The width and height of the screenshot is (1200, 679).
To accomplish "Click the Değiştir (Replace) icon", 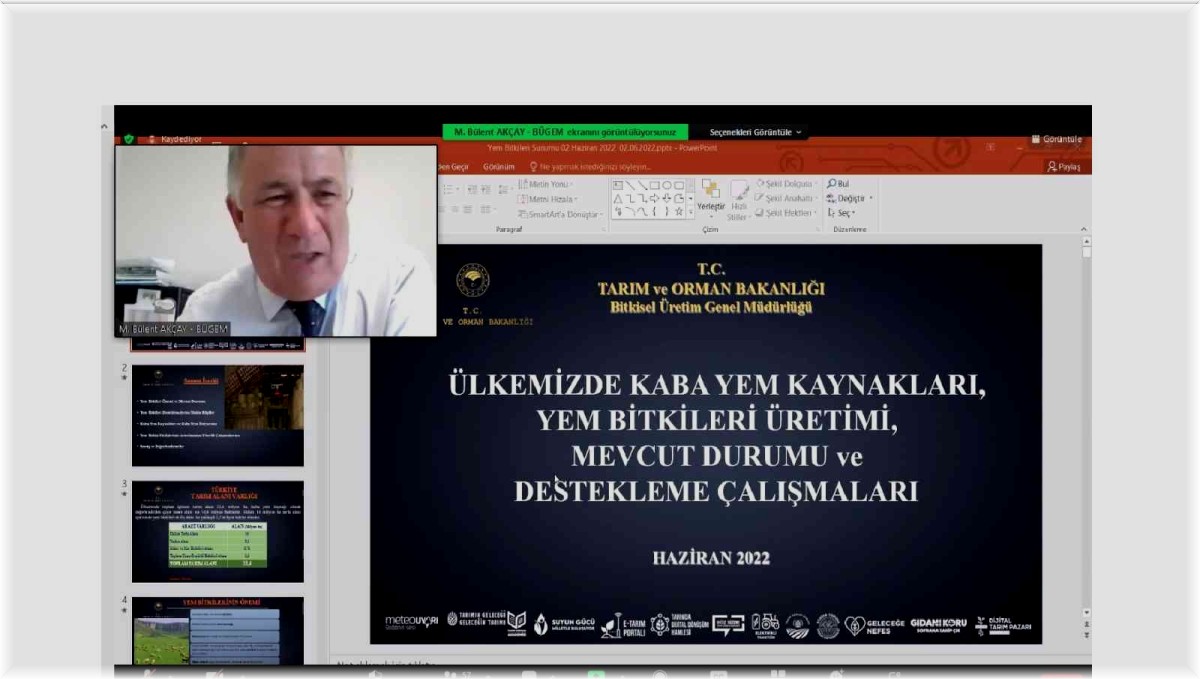I will pos(849,199).
